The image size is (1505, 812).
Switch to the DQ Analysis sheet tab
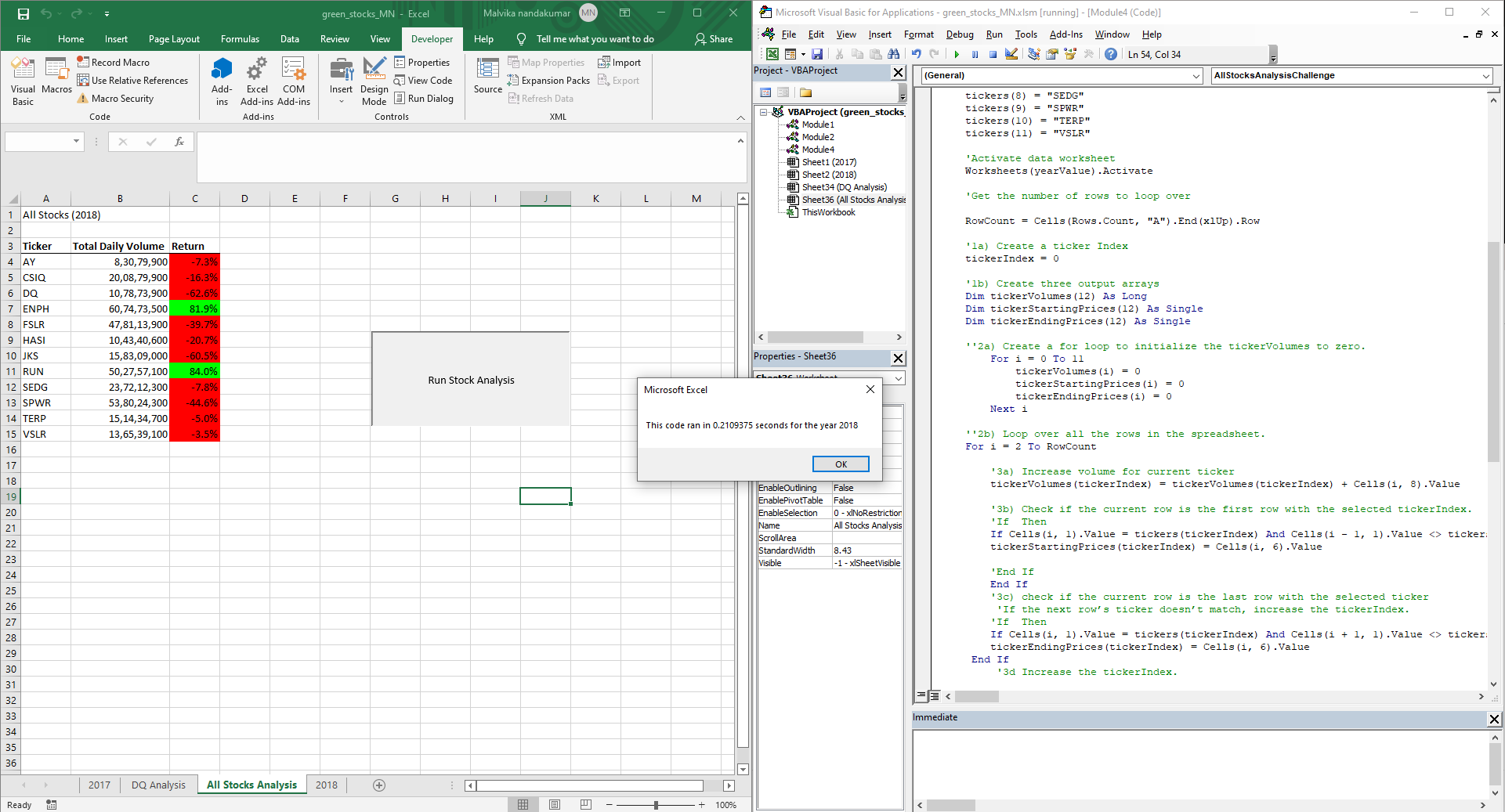[x=158, y=785]
